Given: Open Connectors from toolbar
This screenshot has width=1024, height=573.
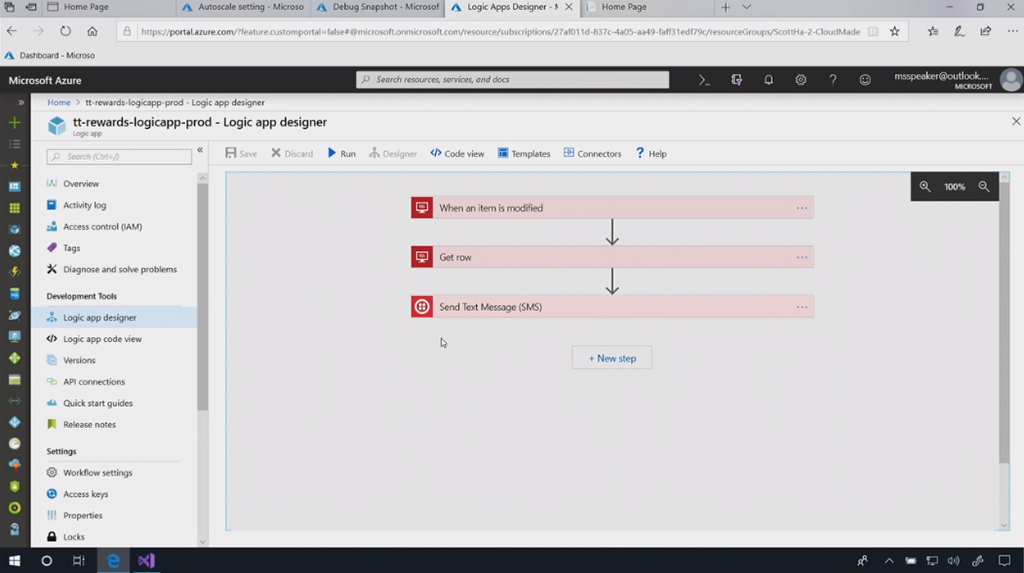Looking at the screenshot, I should point(592,154).
